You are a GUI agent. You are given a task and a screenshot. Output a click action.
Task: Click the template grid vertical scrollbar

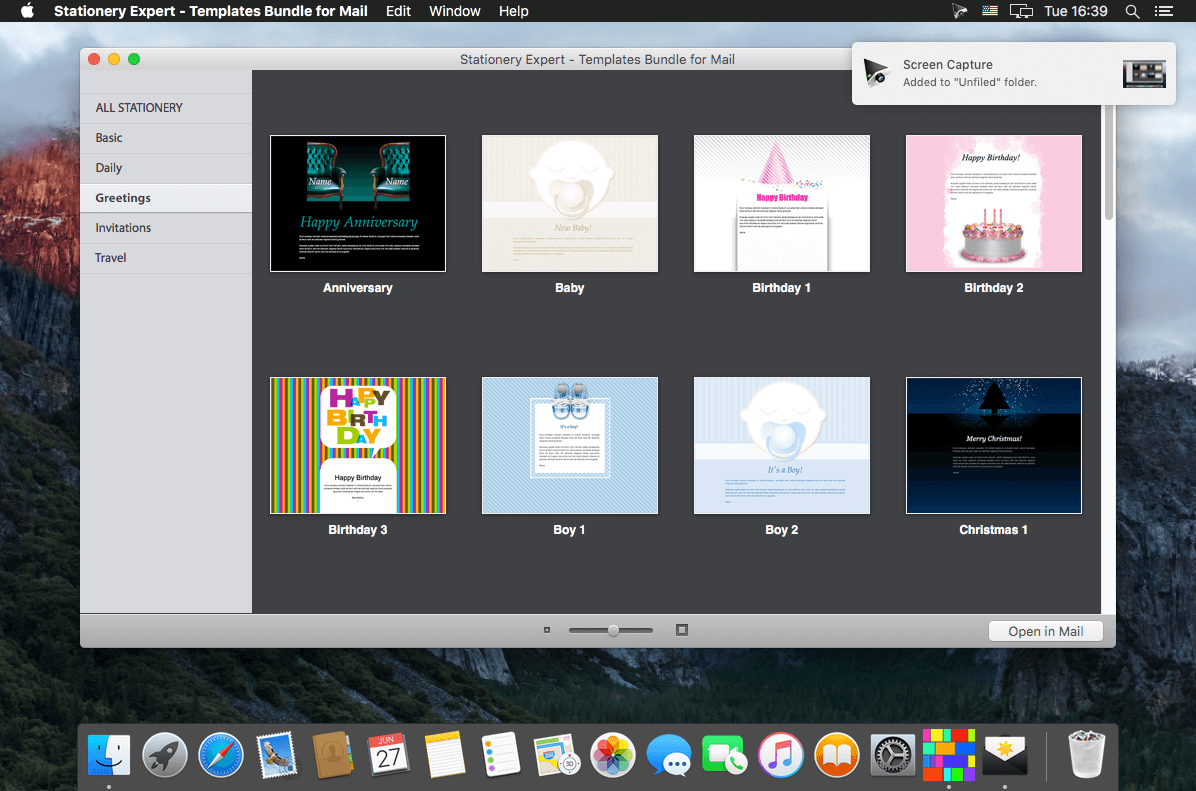[x=1108, y=164]
